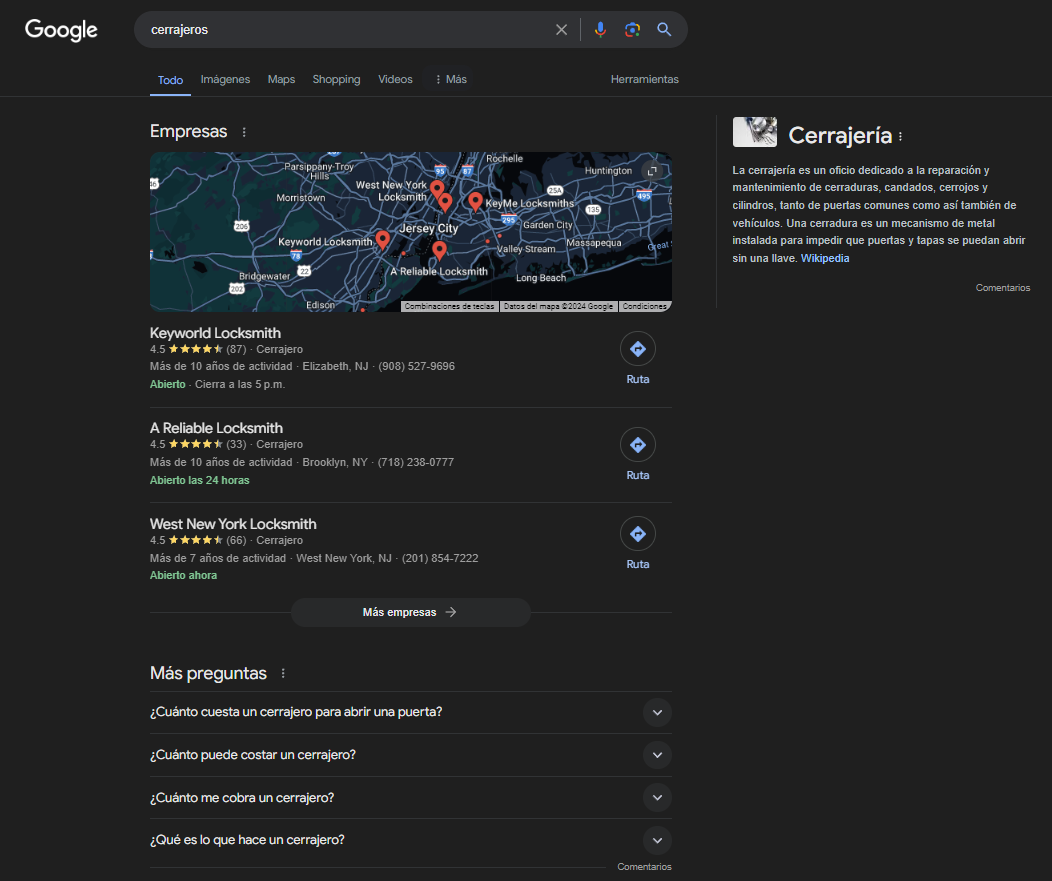1052x881 pixels.
Task: Expand question about opening a door cost
Action: pos(657,713)
